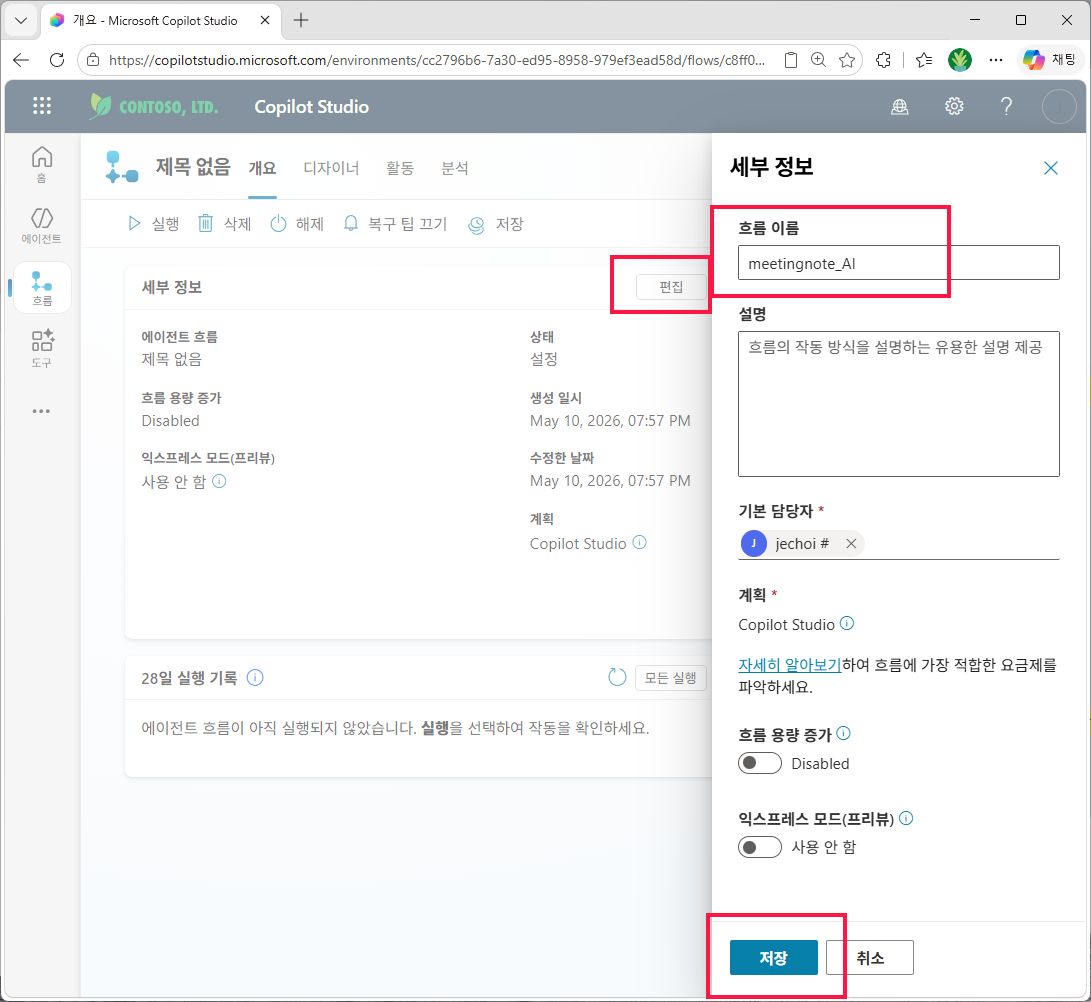
Task: Click 복구 팁 끄기 bell option
Action: tap(395, 224)
